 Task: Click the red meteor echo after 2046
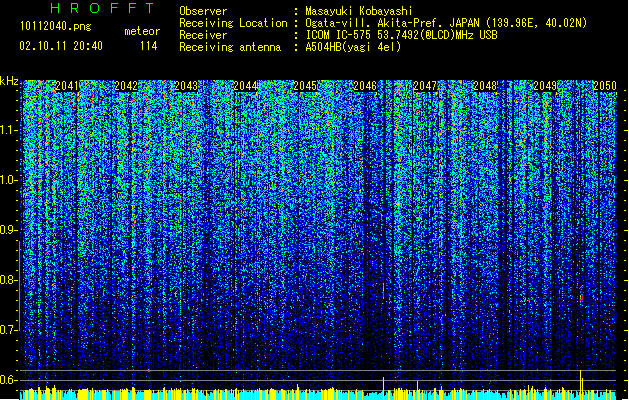383,291
